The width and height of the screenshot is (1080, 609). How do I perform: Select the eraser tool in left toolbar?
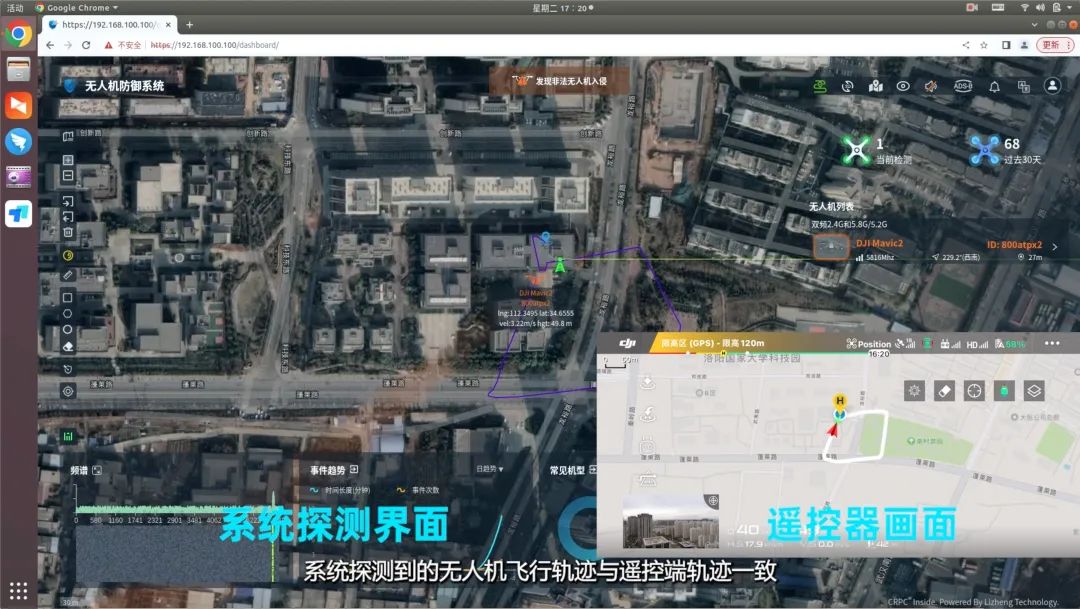click(x=68, y=346)
